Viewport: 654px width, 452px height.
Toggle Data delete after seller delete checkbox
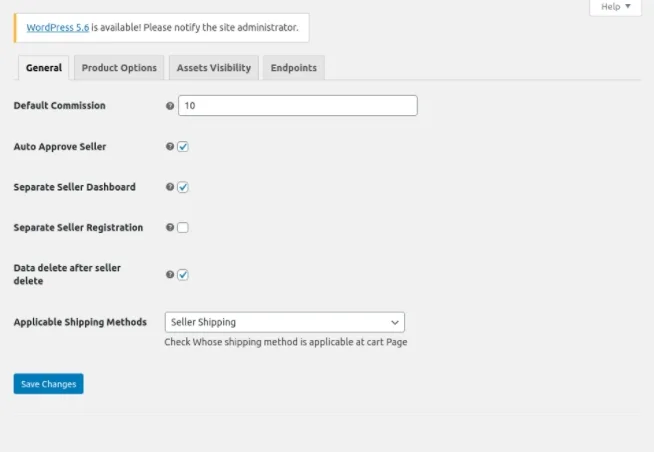coord(183,274)
